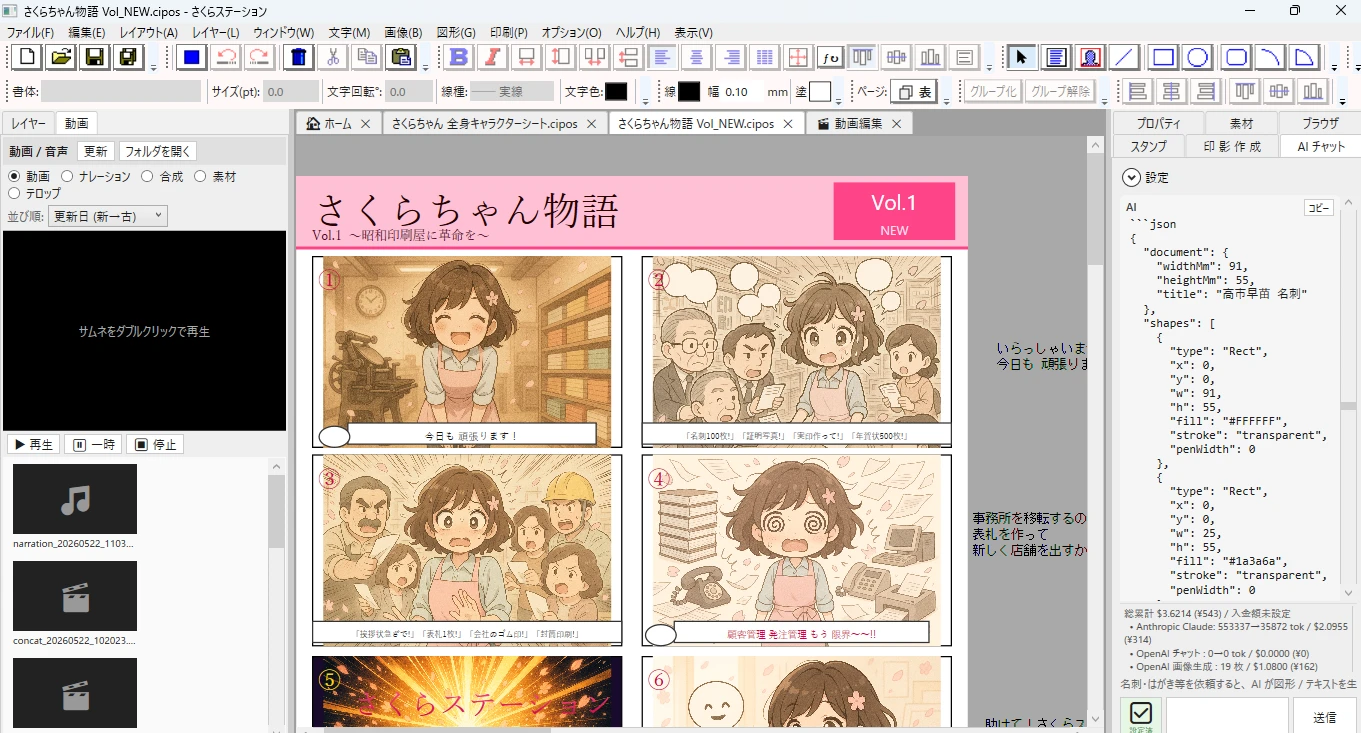
Task: Align text left in the top toolbar
Action: (x=663, y=57)
